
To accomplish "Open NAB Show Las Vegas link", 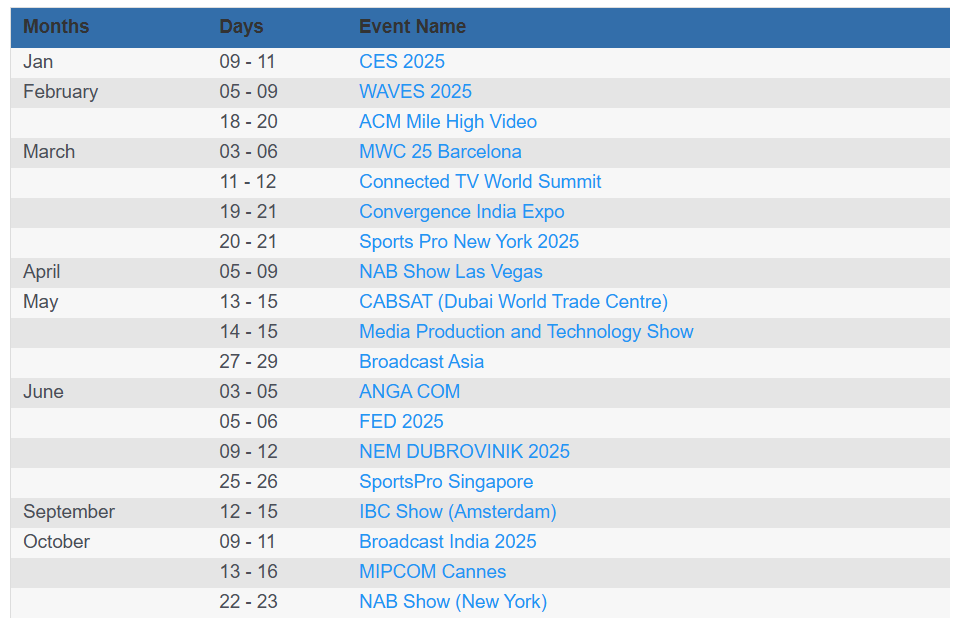I will click(450, 271).
